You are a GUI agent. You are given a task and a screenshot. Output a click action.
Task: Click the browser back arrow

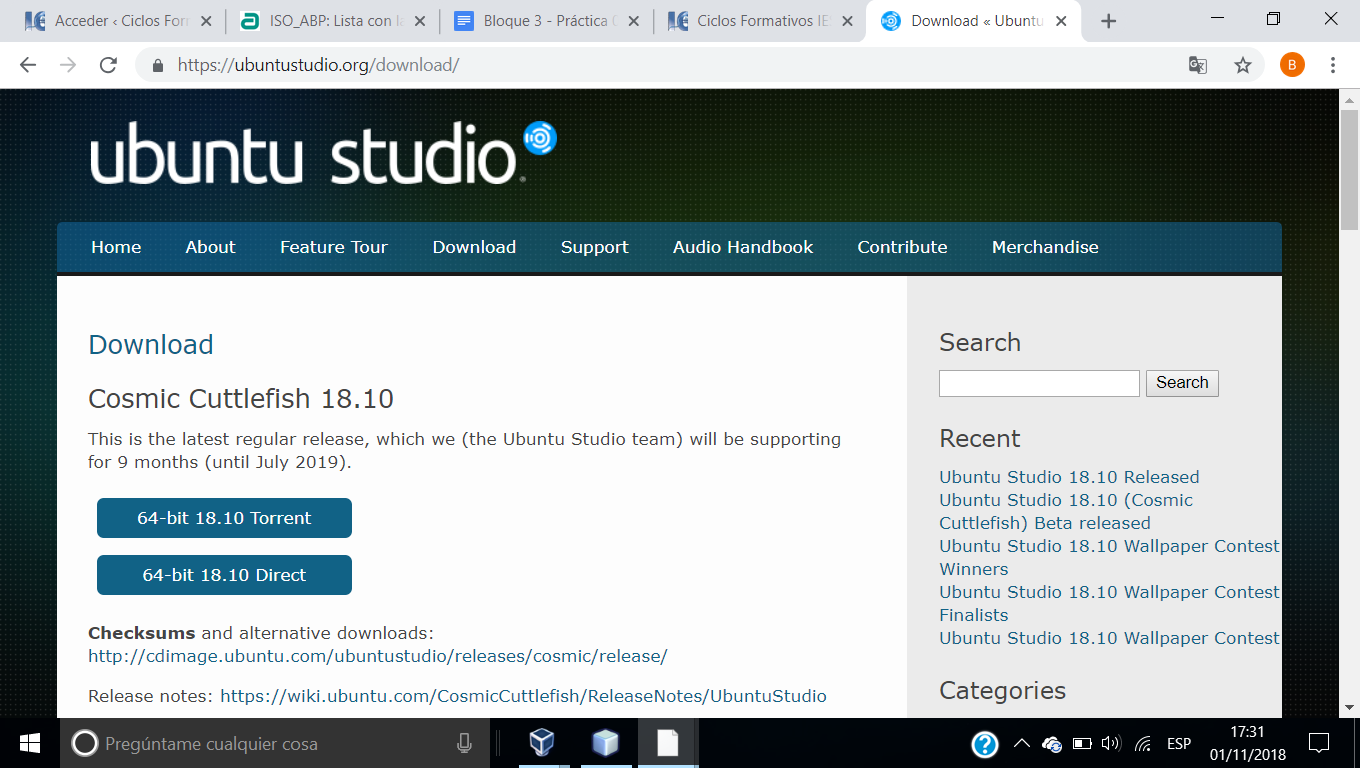[x=28, y=65]
